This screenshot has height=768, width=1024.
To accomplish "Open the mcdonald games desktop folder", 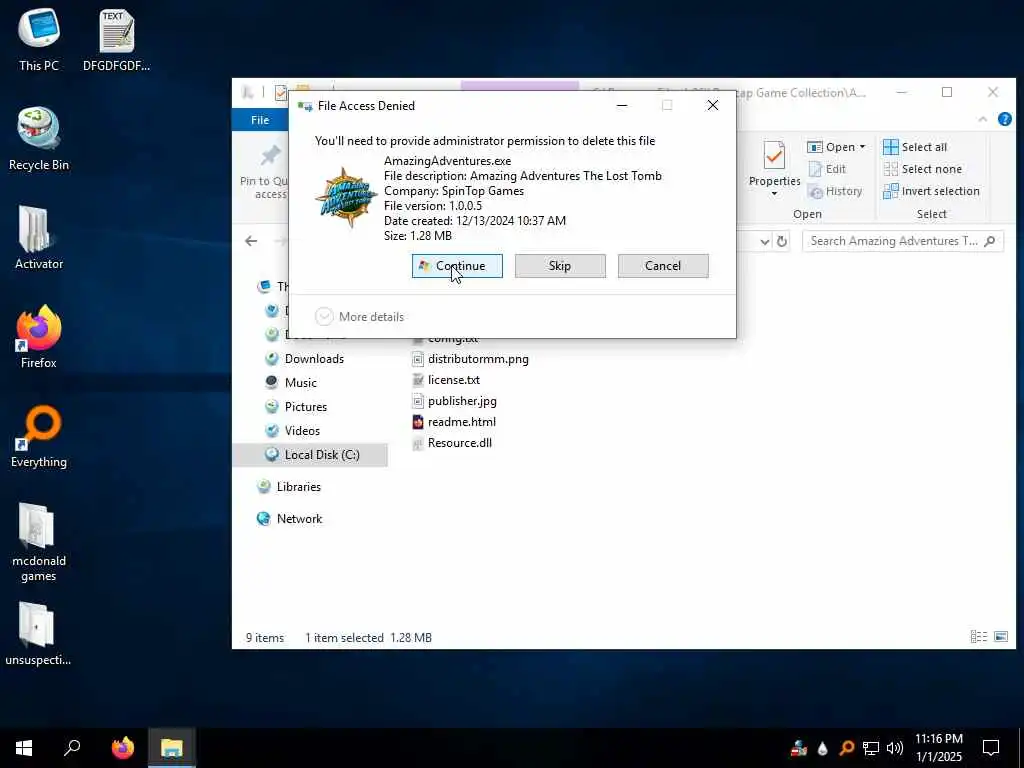I will click(x=39, y=542).
